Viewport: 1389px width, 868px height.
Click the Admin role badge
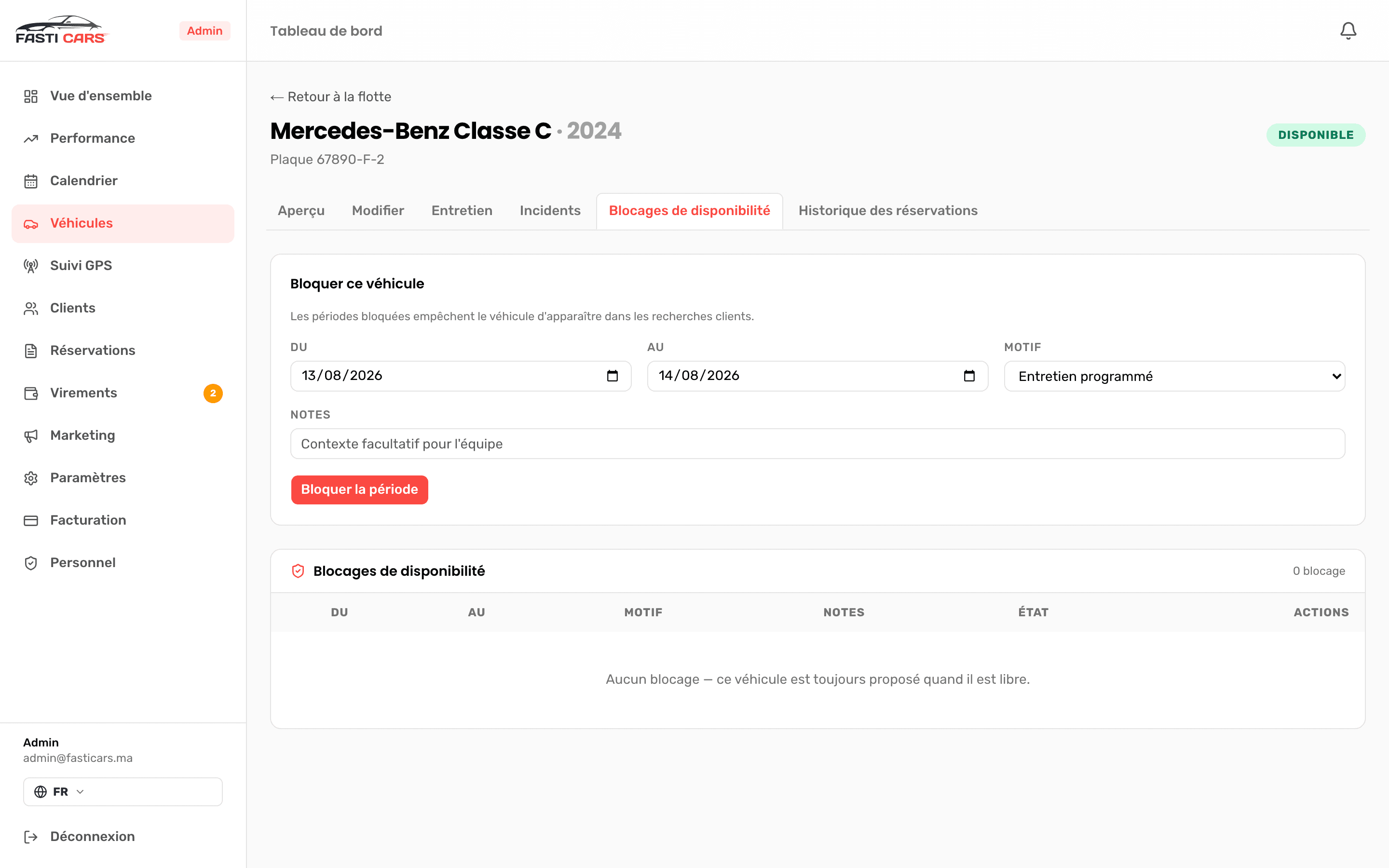205,31
